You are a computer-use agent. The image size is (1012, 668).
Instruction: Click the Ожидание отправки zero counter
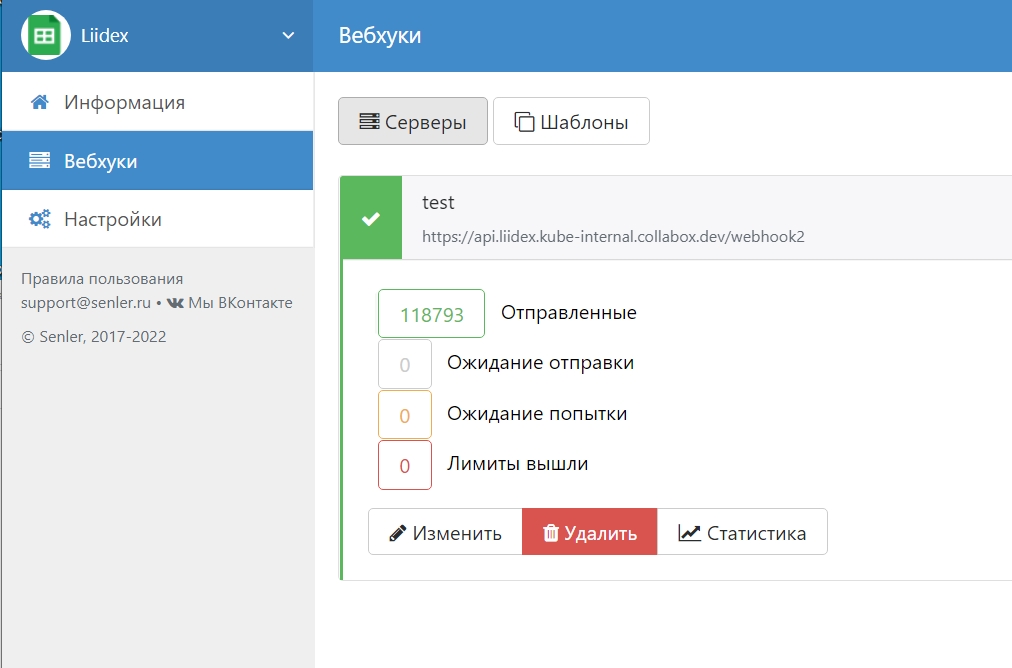pos(405,364)
